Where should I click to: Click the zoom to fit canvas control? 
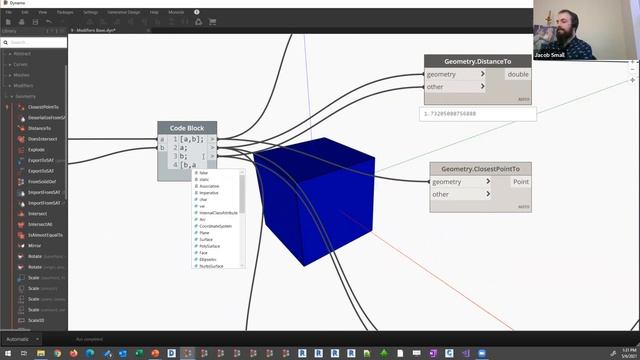click(632, 80)
